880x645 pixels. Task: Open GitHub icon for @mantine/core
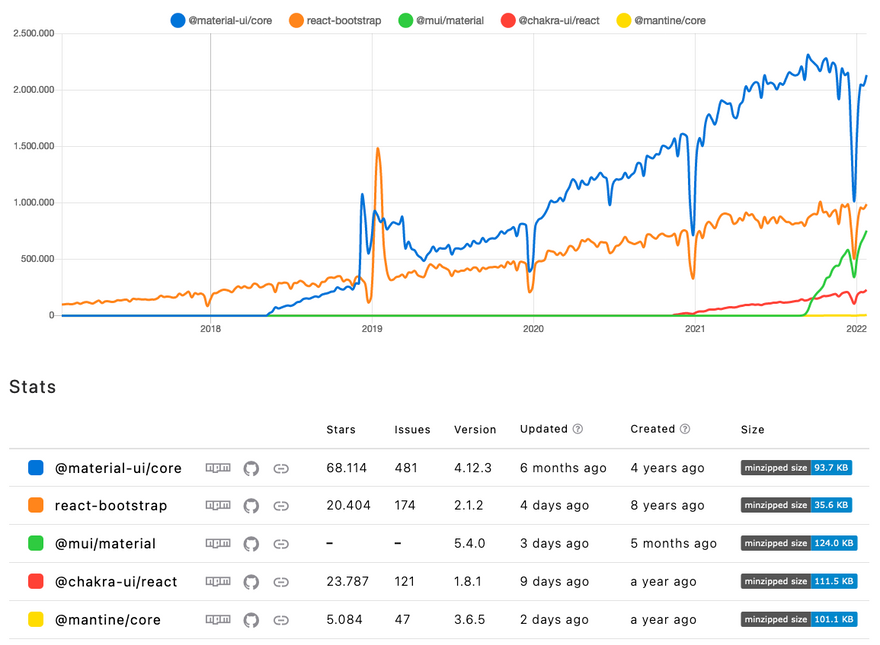click(x=251, y=620)
